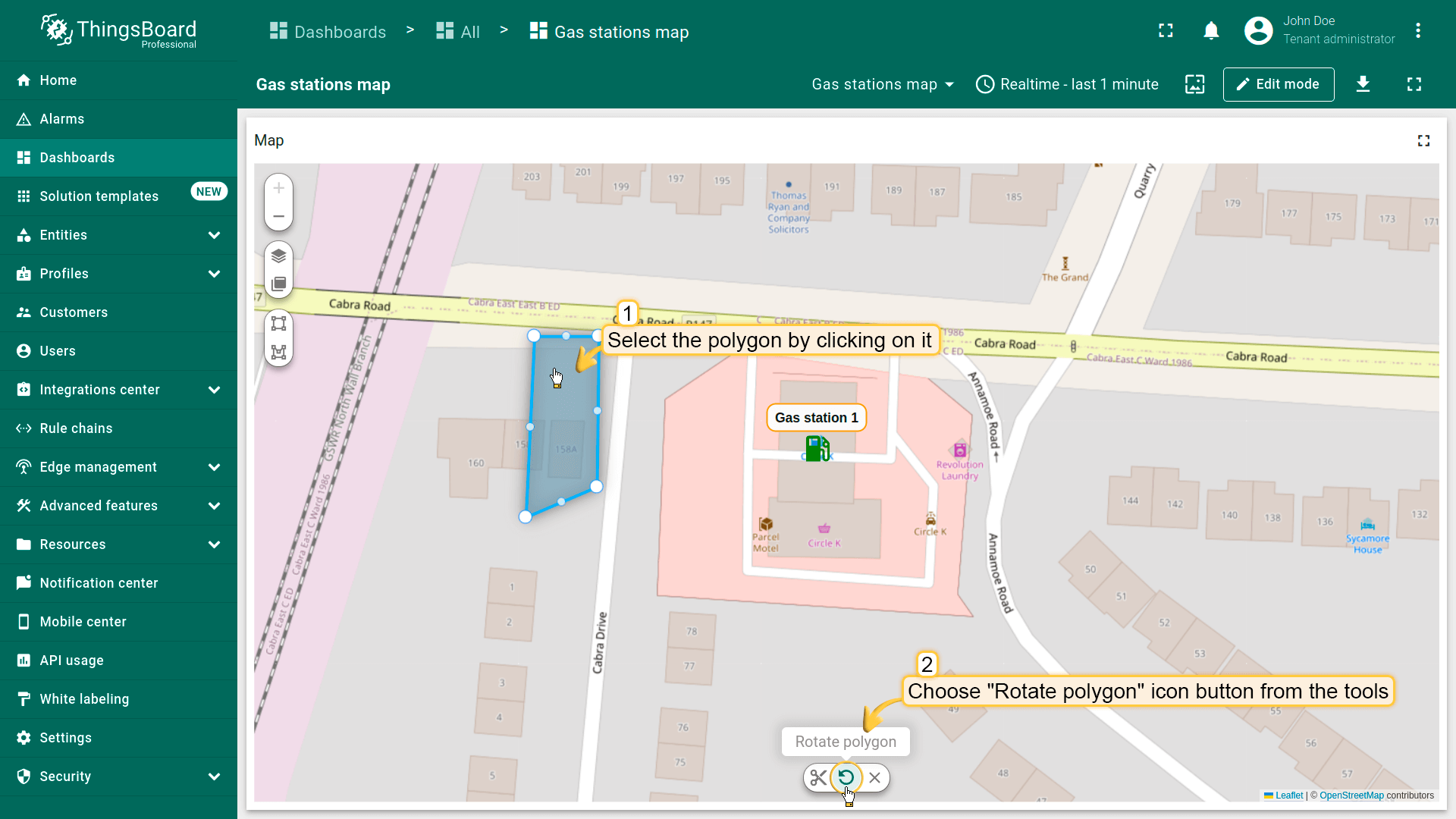Zoom out on the map

[278, 217]
